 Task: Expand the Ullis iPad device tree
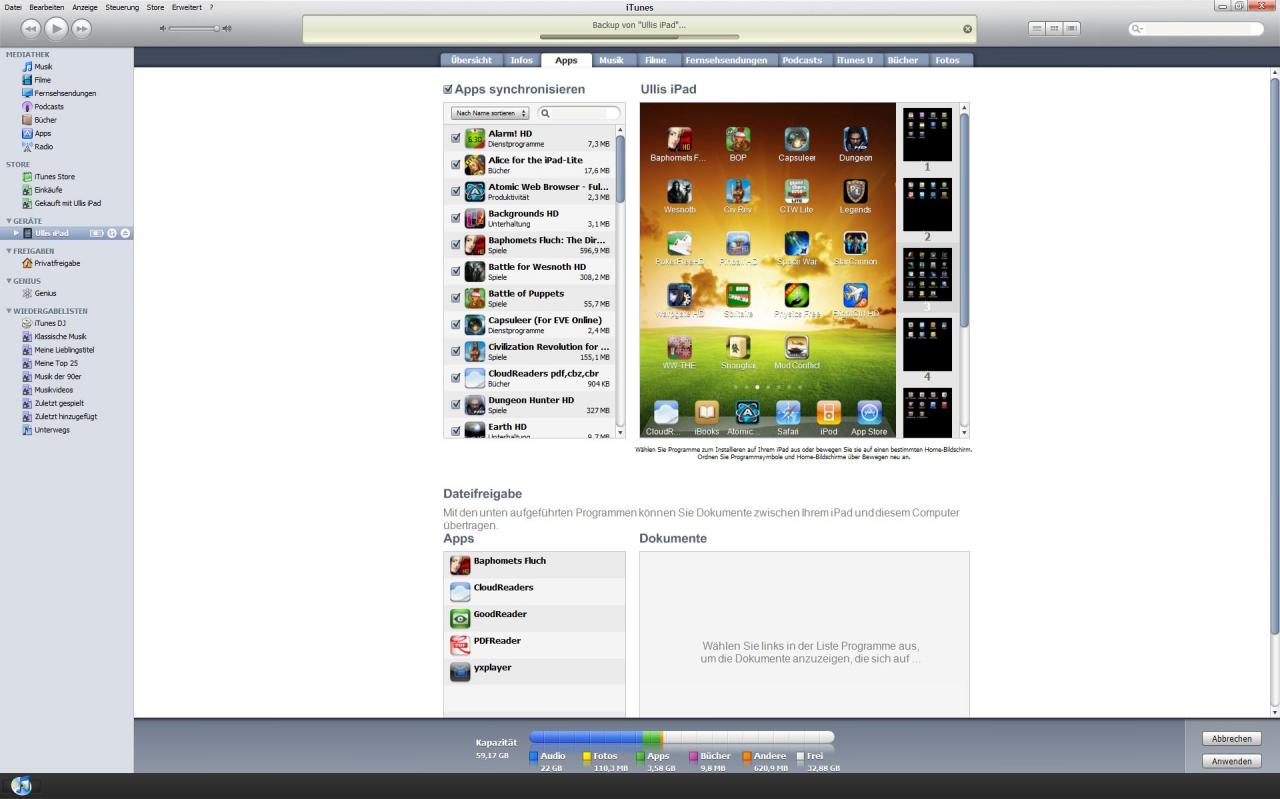tap(16, 233)
